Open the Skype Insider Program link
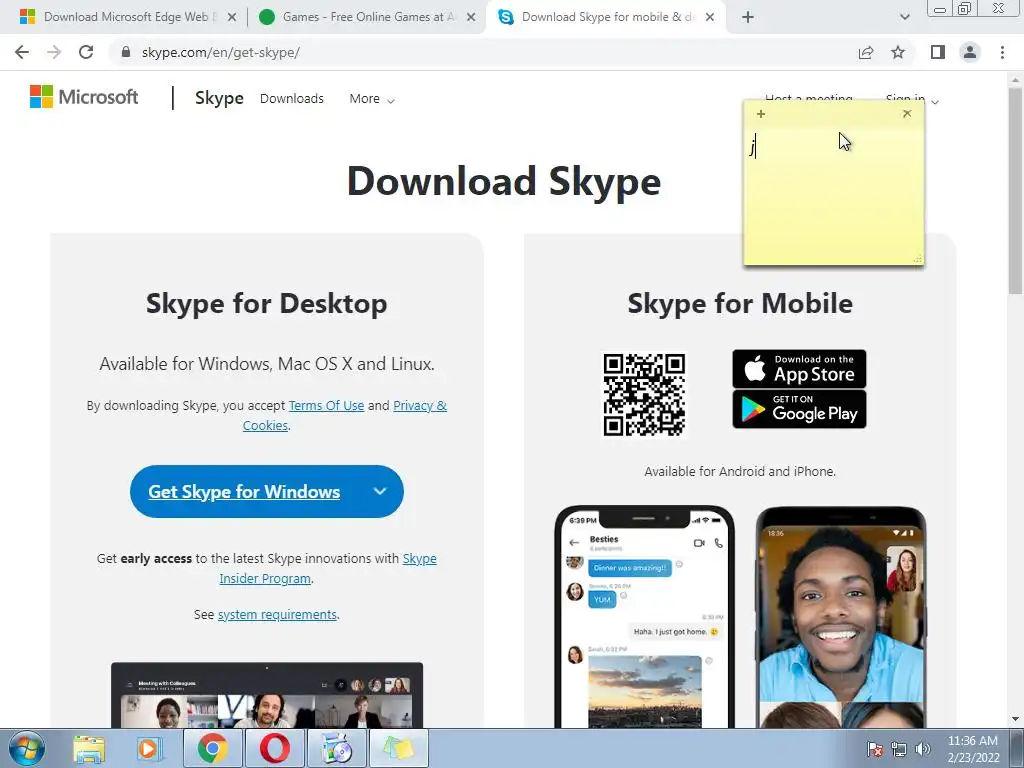The width and height of the screenshot is (1024, 768). [328, 568]
